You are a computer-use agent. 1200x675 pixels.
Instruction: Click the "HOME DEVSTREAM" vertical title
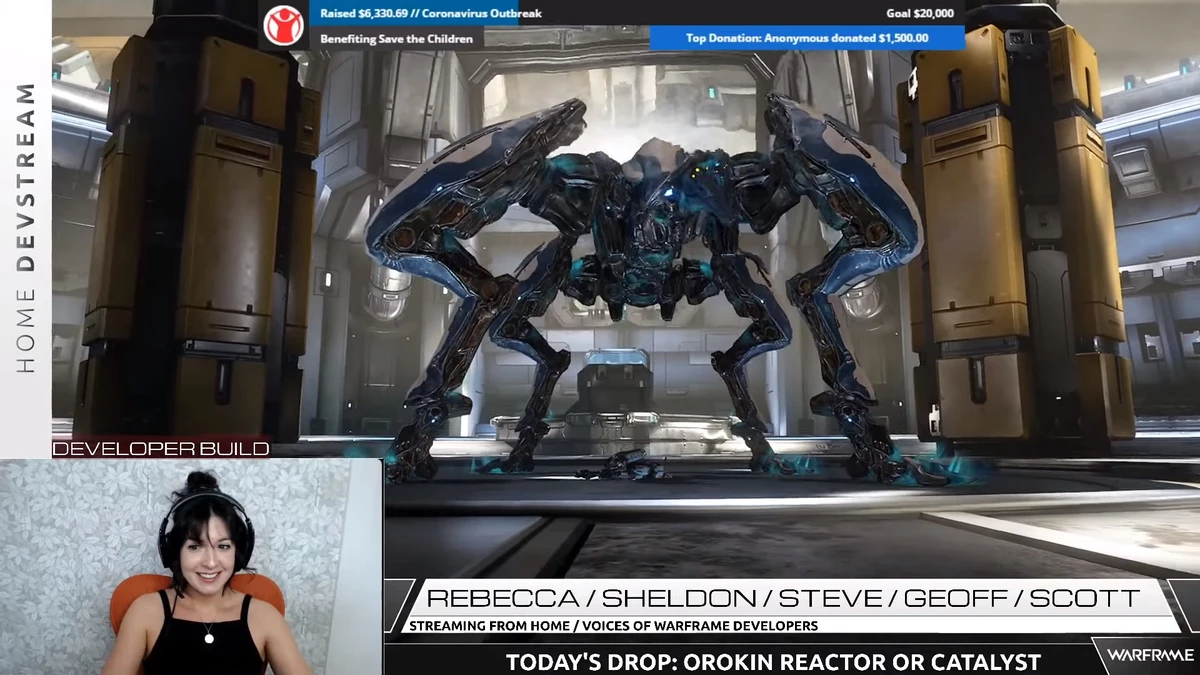click(26, 228)
